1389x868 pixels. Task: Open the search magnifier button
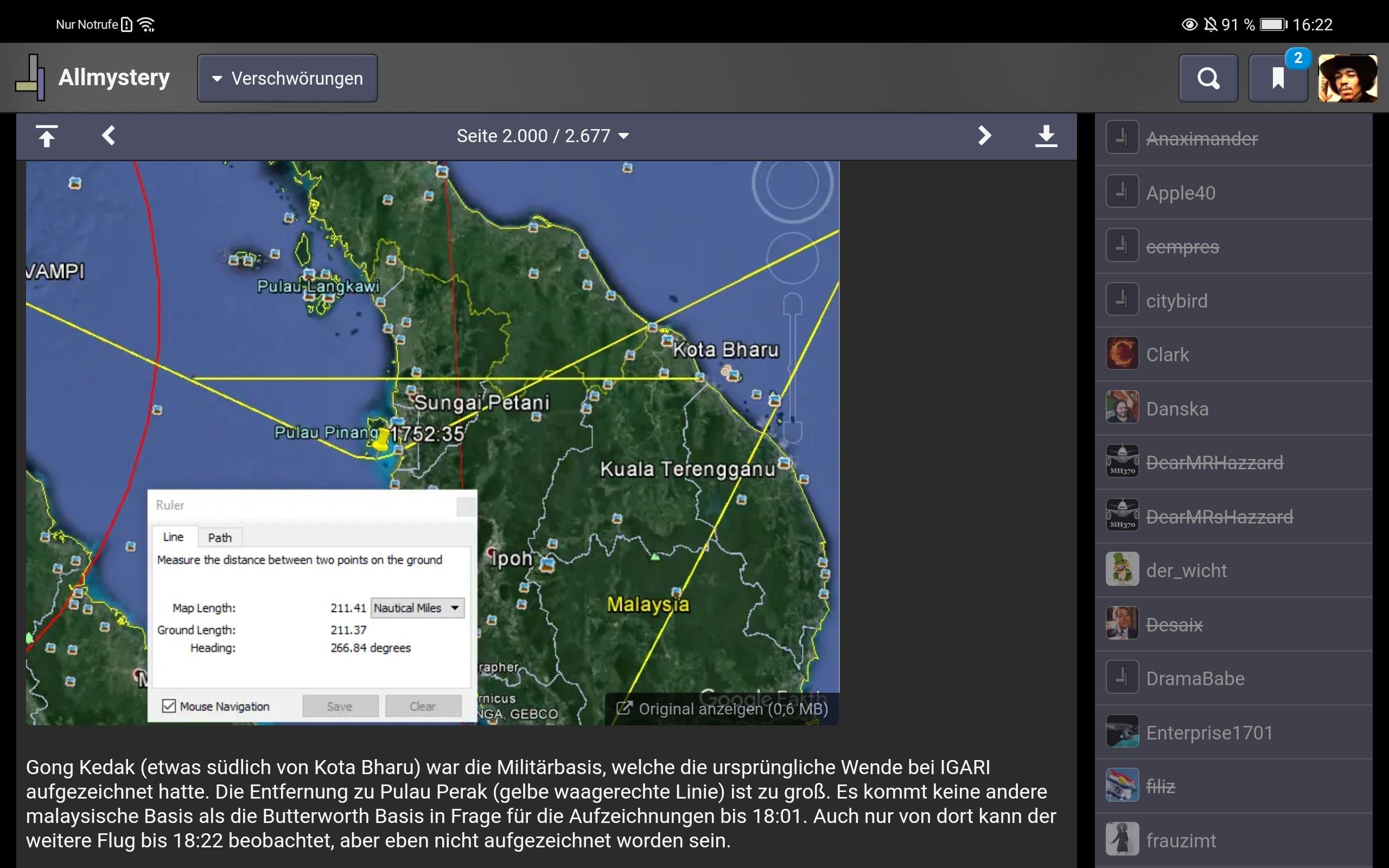[1208, 78]
